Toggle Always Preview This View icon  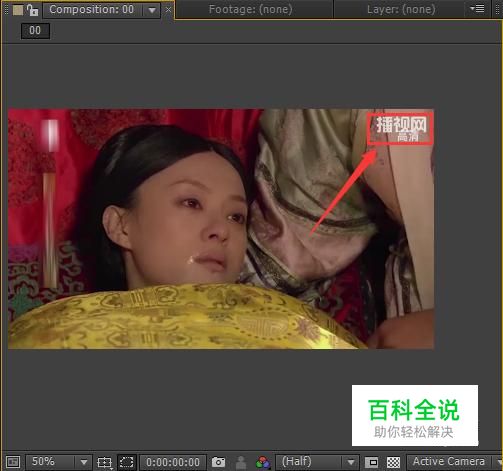tap(13, 462)
